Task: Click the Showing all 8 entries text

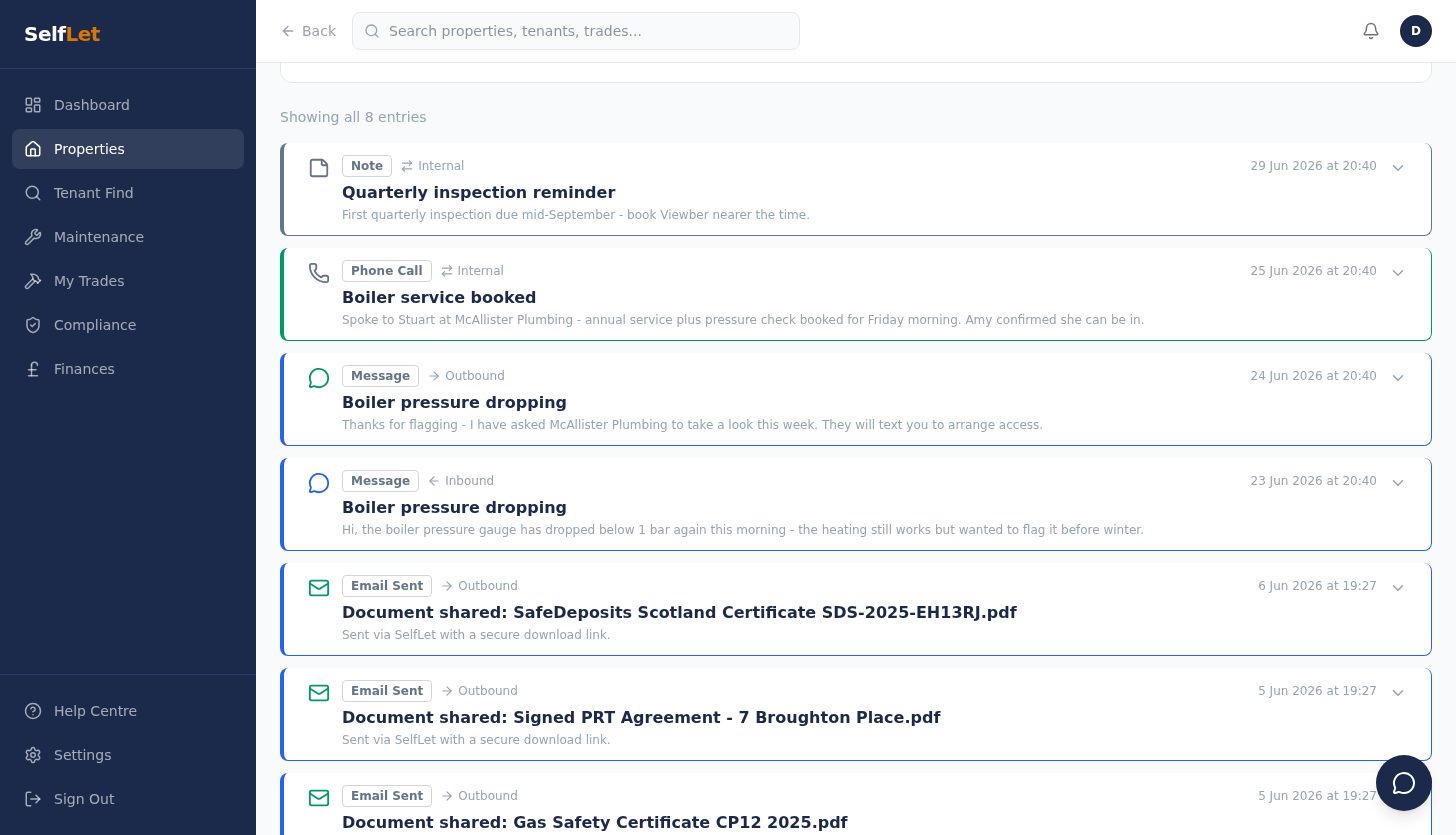Action: [x=353, y=117]
